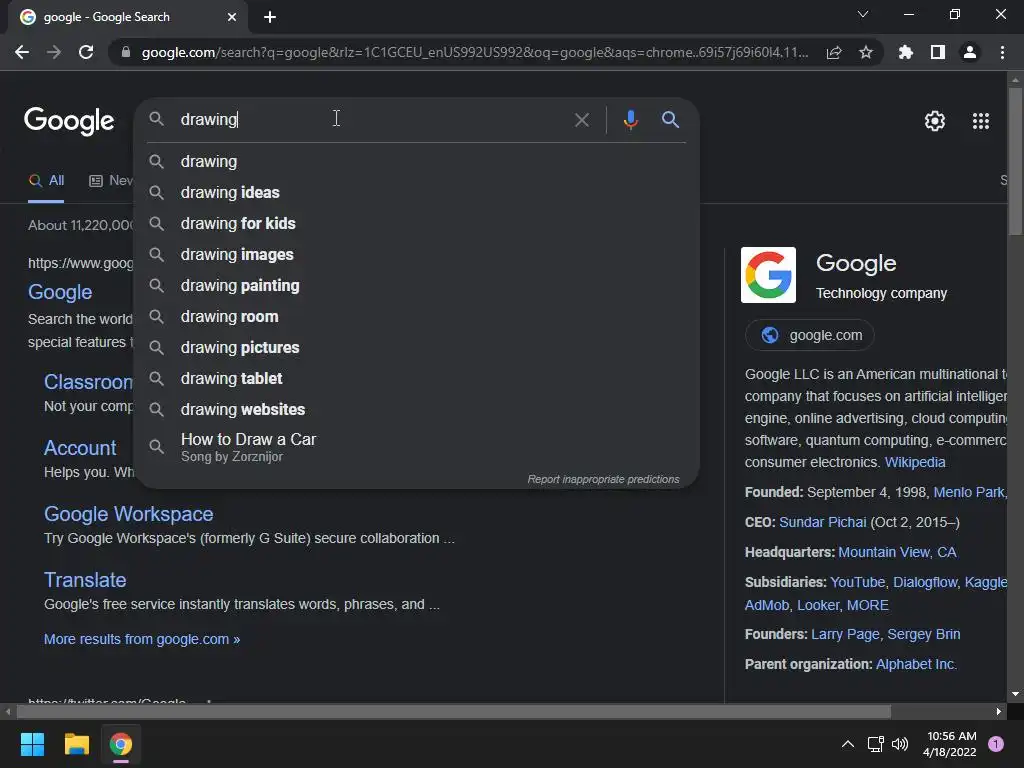Screen dimensions: 1024x768
Task: Click the google.com website button
Action: pos(810,335)
